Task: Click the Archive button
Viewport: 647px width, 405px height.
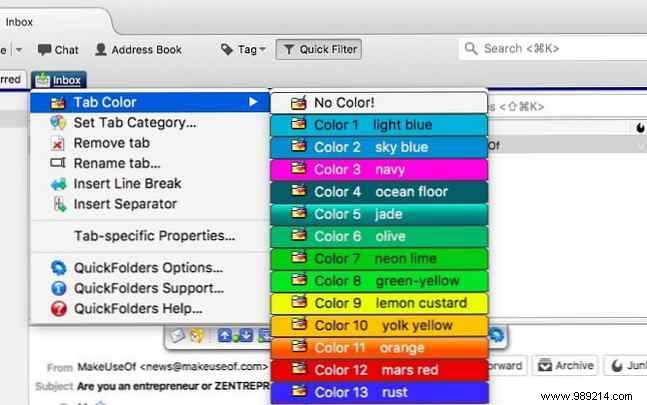Action: click(x=565, y=365)
